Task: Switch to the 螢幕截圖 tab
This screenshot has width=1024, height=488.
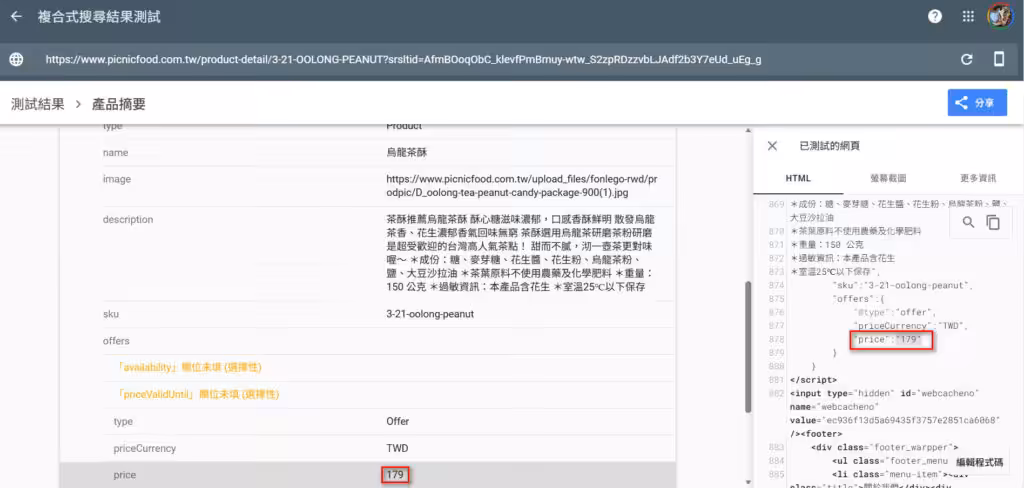Action: pyautogui.click(x=888, y=178)
